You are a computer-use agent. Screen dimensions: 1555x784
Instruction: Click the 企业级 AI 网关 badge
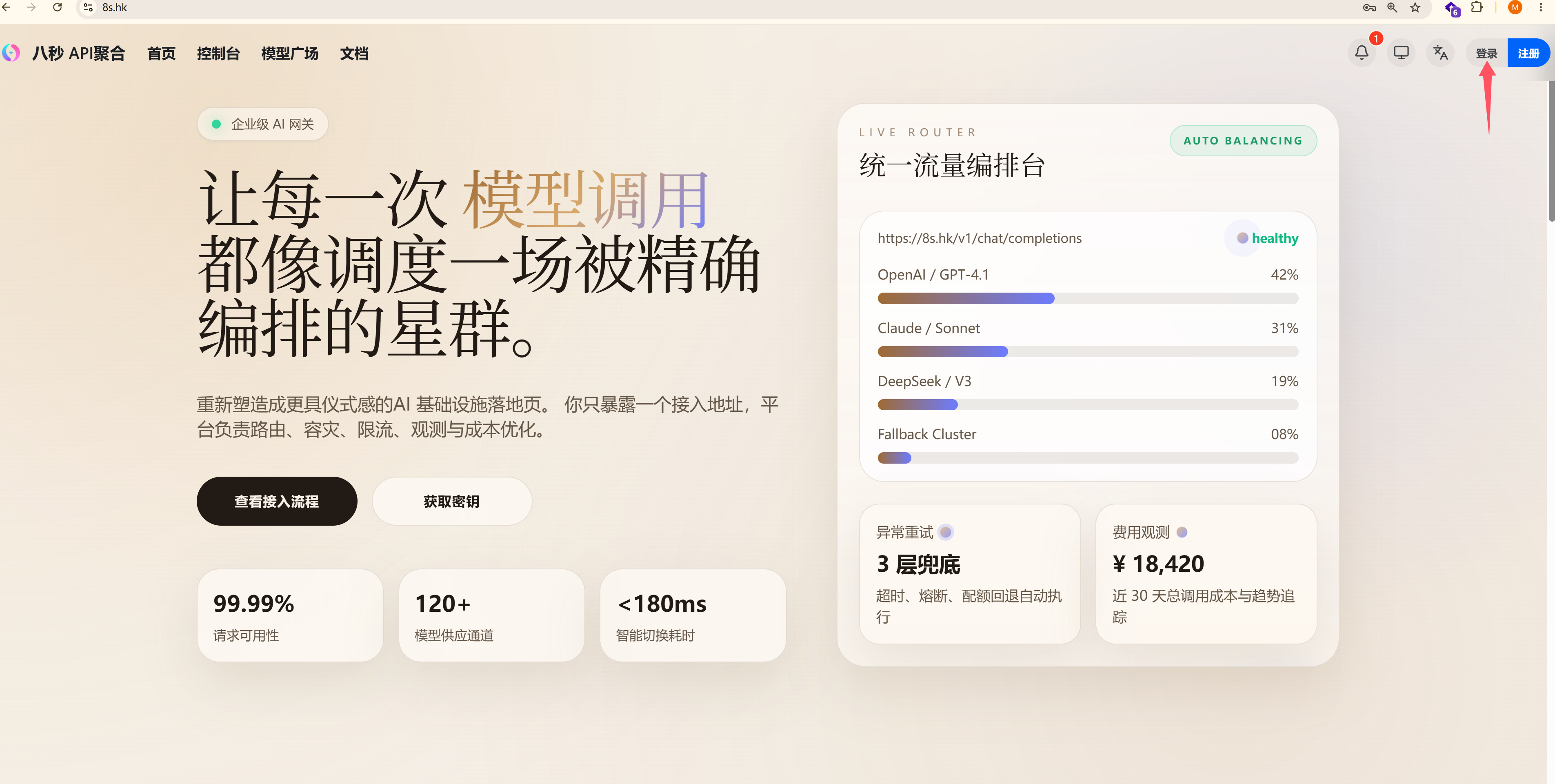coord(262,124)
